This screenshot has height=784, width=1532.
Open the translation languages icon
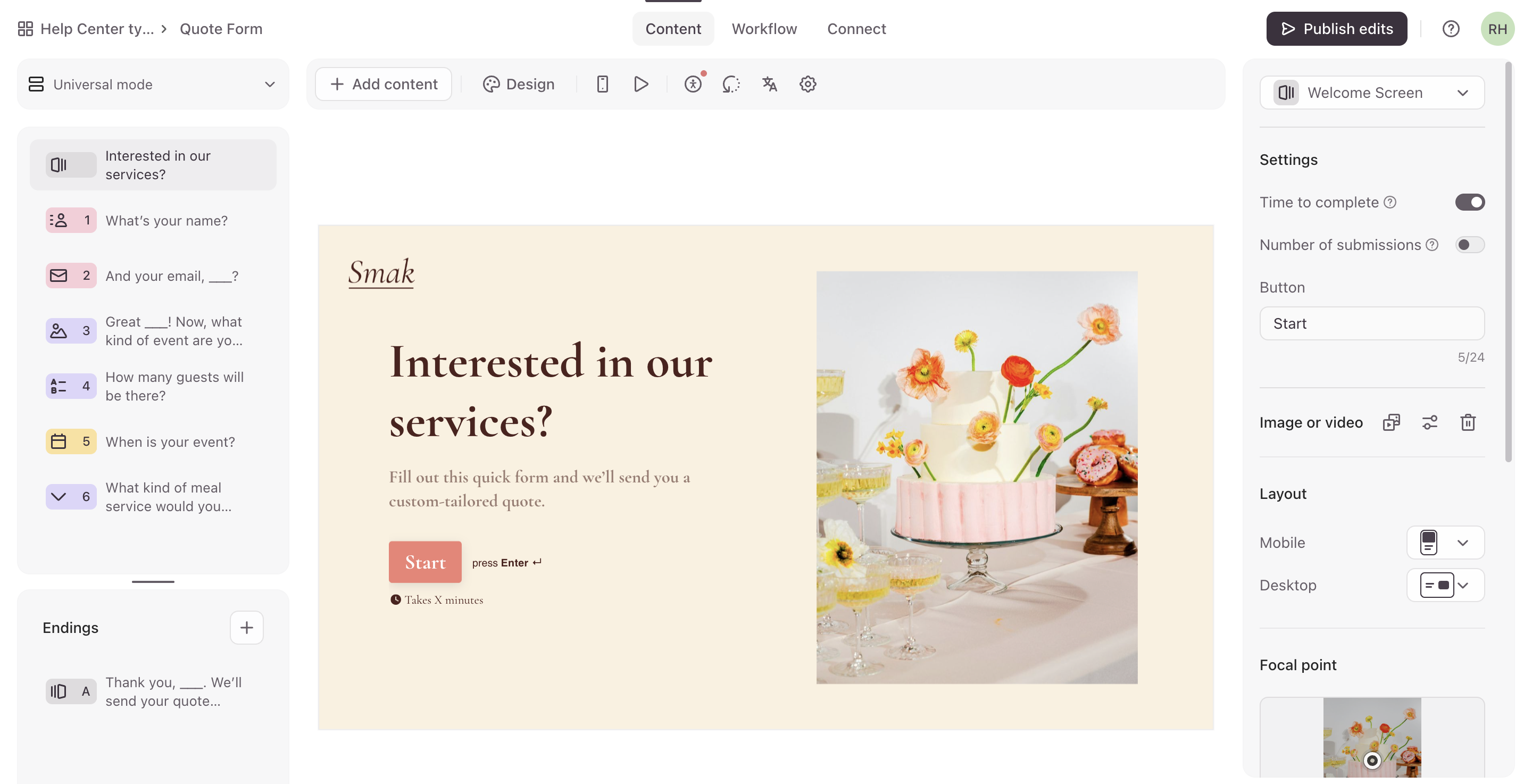click(769, 84)
